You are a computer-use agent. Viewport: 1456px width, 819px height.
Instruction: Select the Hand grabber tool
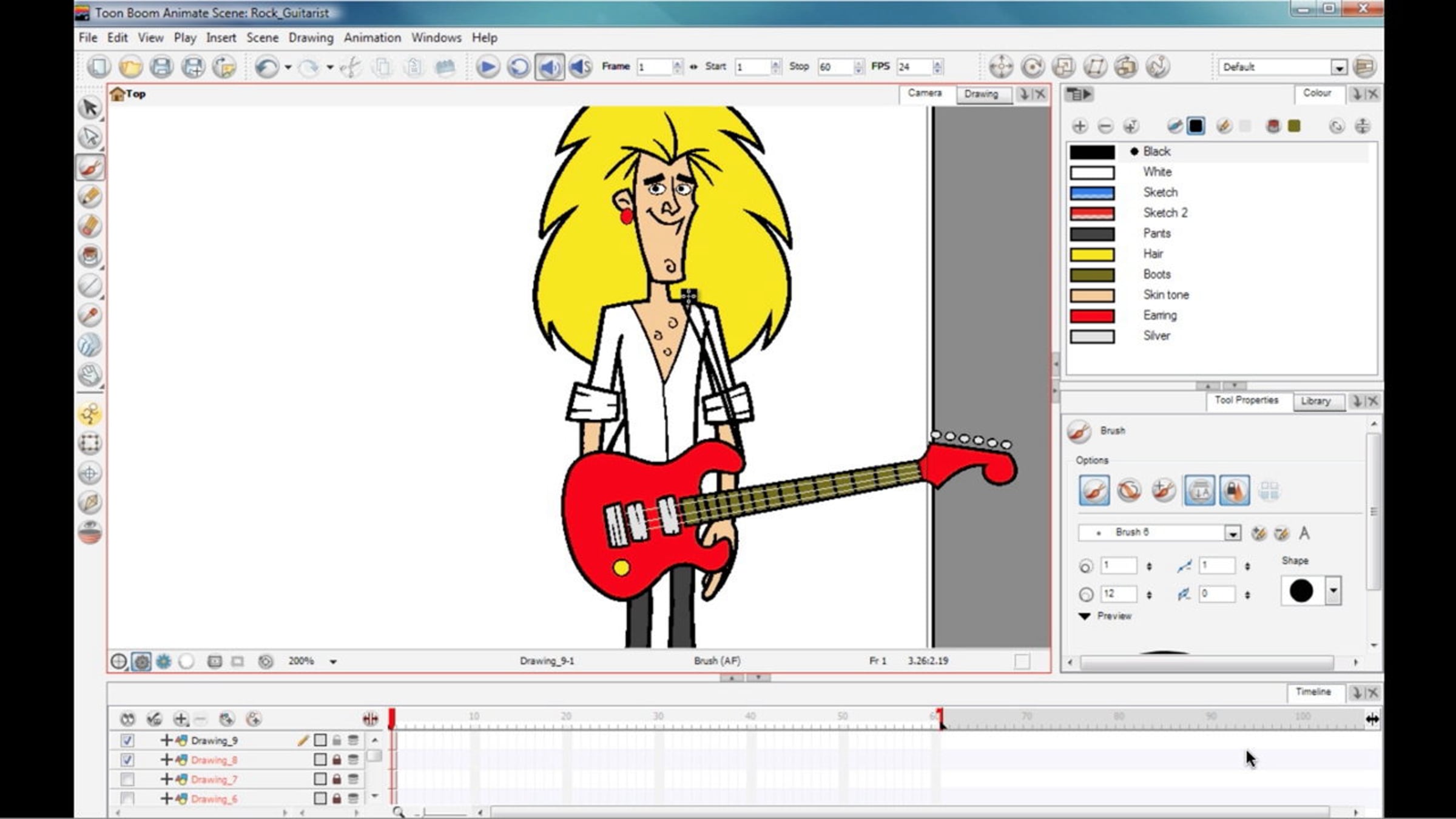click(x=90, y=374)
